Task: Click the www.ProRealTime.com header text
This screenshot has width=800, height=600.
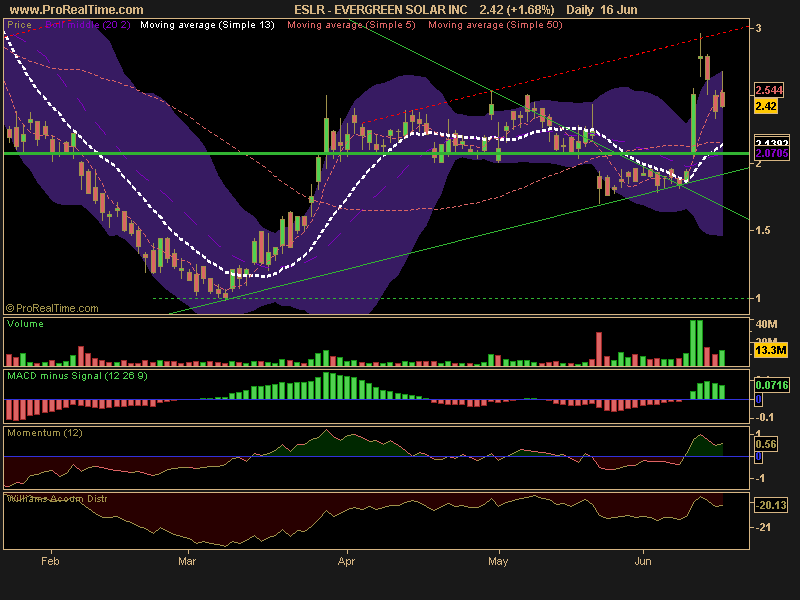Action: pos(77,10)
